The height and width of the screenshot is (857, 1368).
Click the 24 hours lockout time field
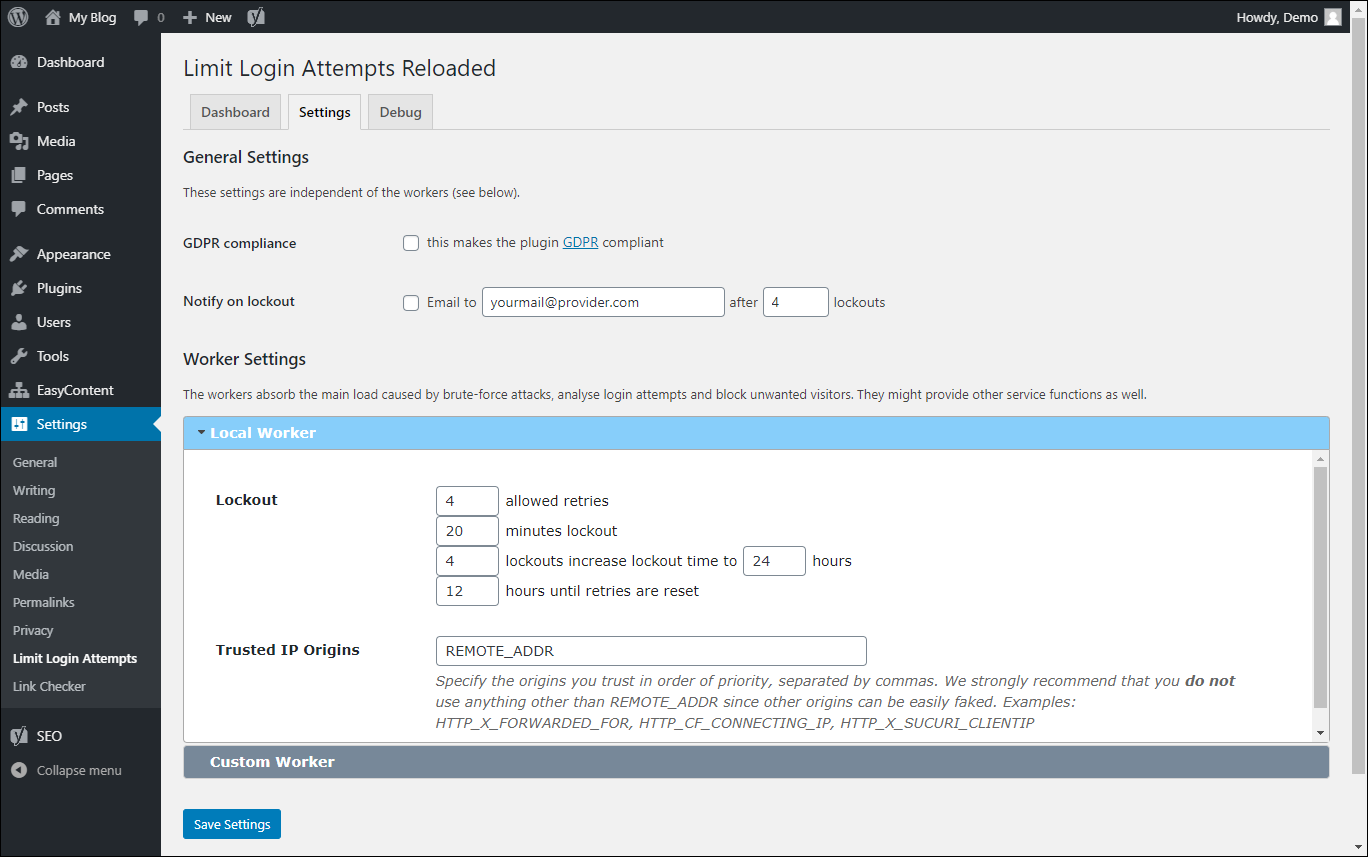(774, 561)
